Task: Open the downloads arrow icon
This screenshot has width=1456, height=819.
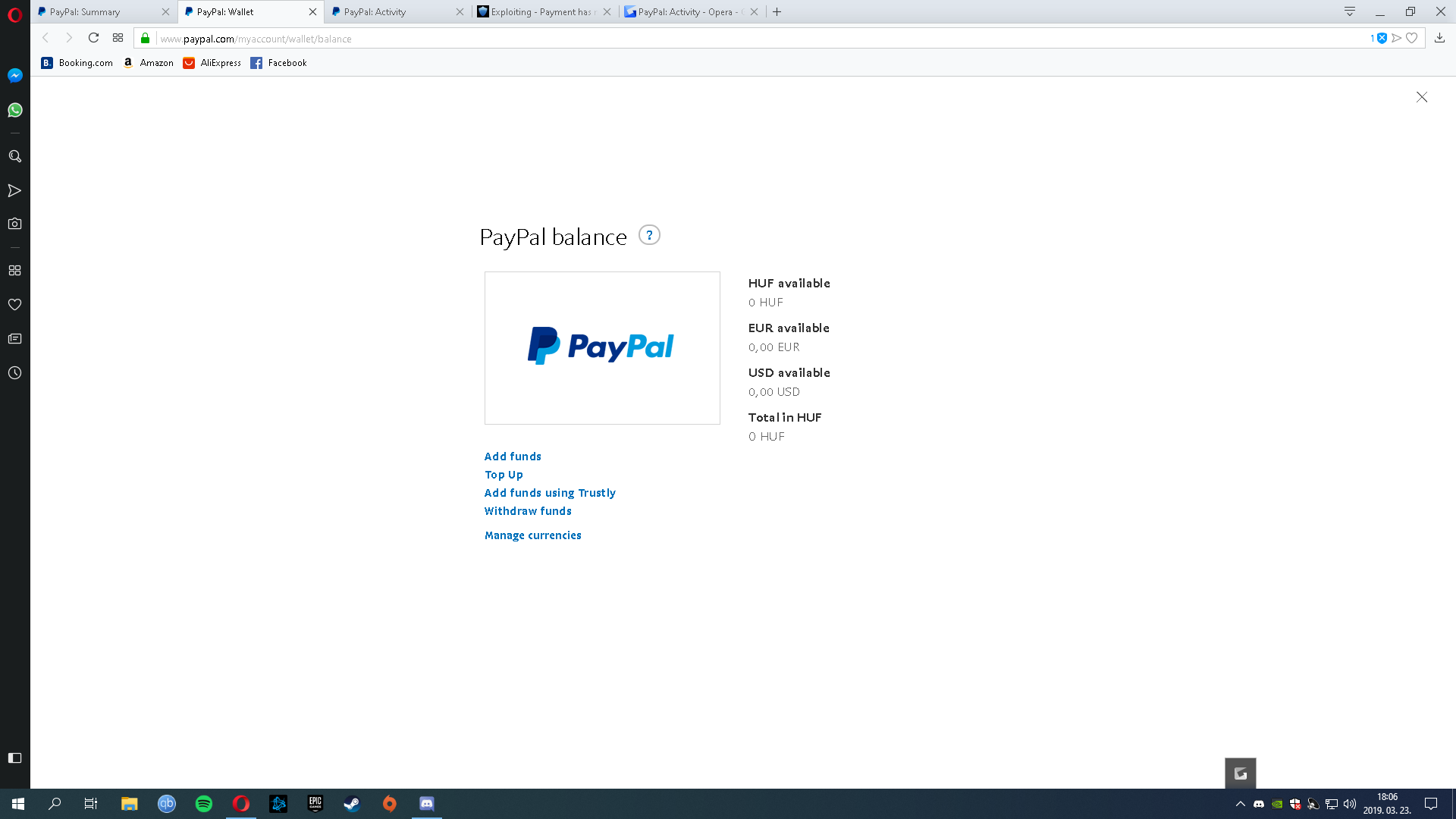Action: [x=1439, y=38]
